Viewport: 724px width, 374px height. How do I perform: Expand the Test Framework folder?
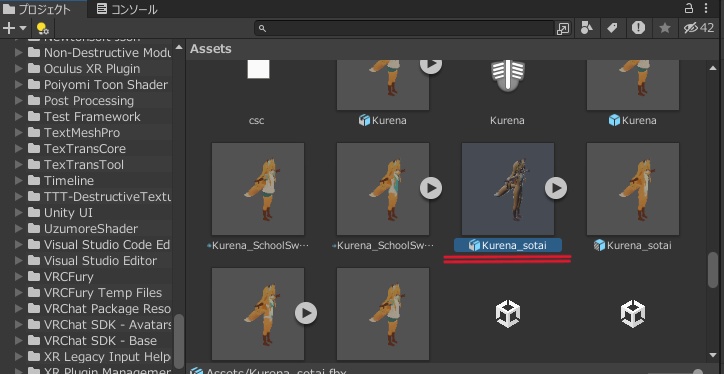pos(18,117)
